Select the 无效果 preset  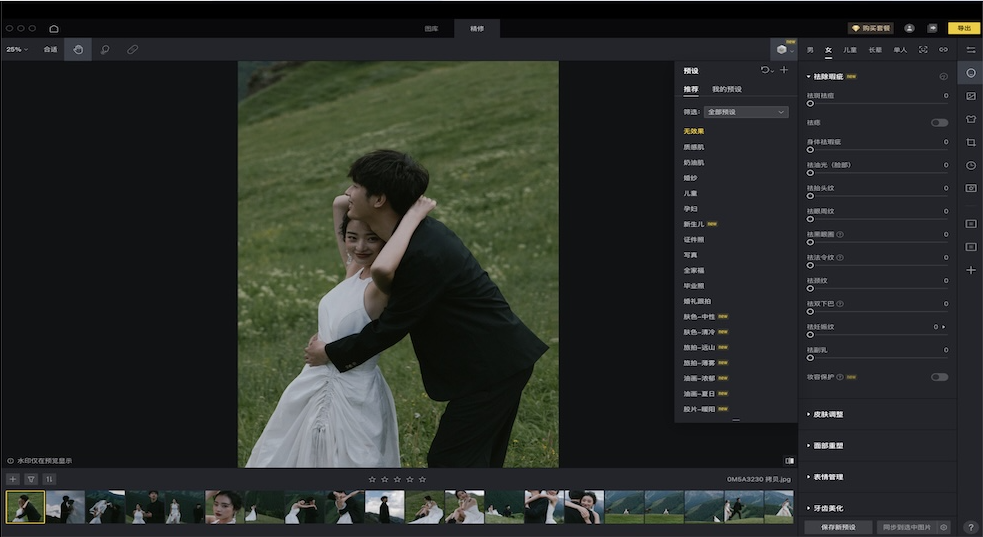click(x=693, y=132)
